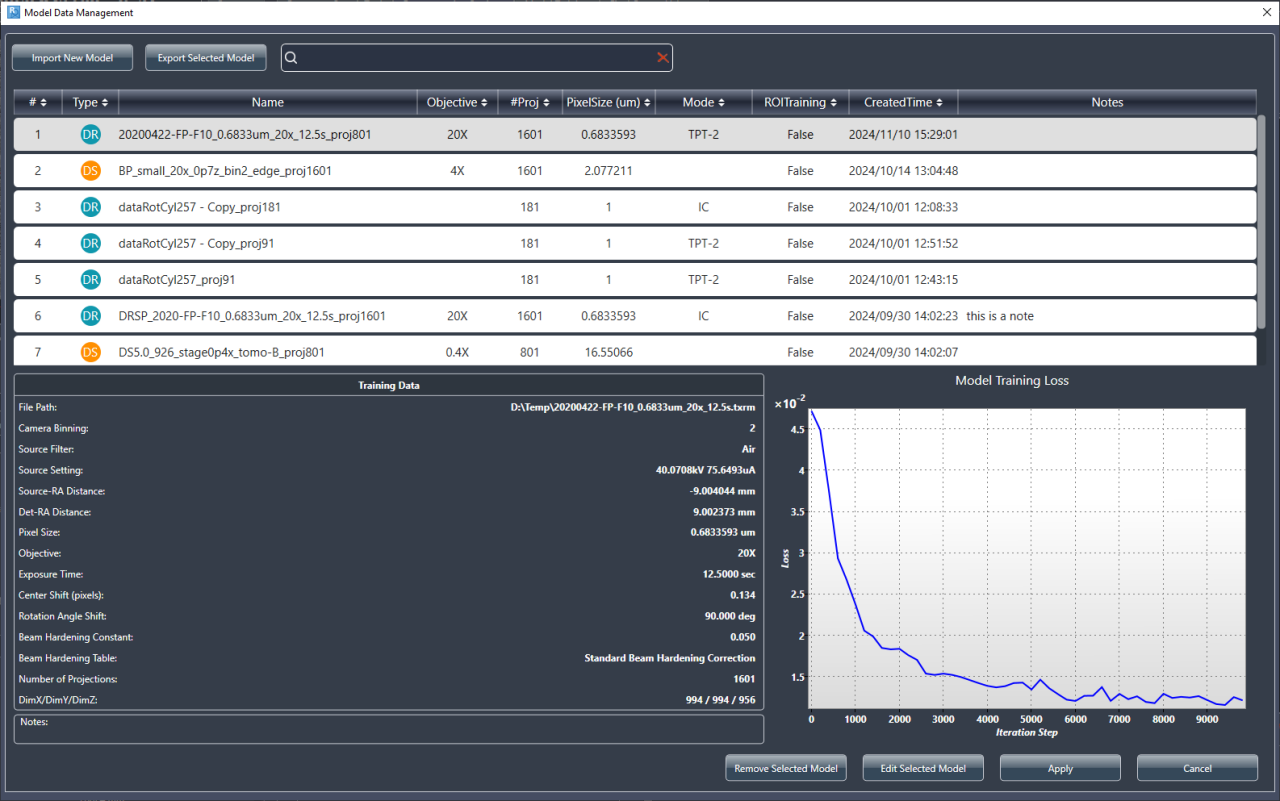
Task: Click DR icon of dataRotCyl257_proj91 row
Action: (x=90, y=280)
